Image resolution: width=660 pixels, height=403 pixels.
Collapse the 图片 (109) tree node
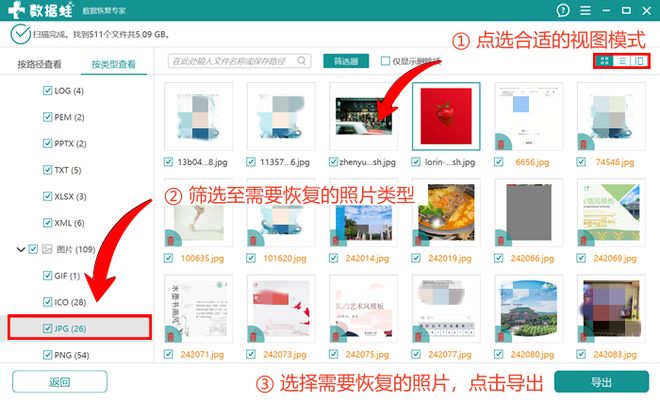(x=21, y=248)
